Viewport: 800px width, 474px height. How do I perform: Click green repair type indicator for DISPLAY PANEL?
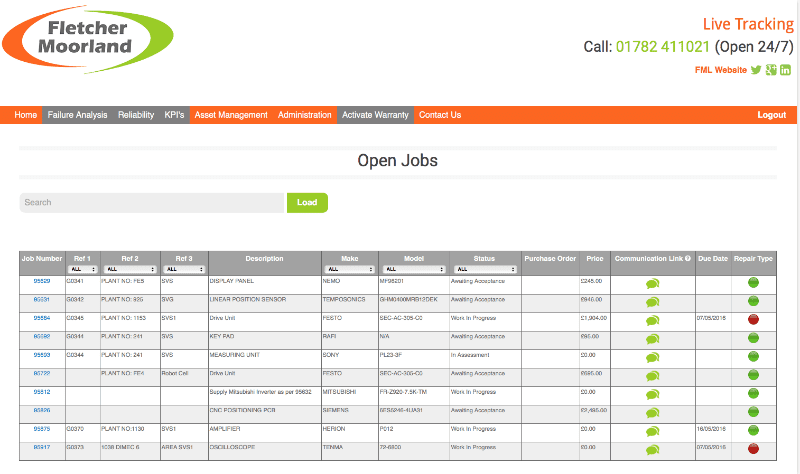coord(753,282)
